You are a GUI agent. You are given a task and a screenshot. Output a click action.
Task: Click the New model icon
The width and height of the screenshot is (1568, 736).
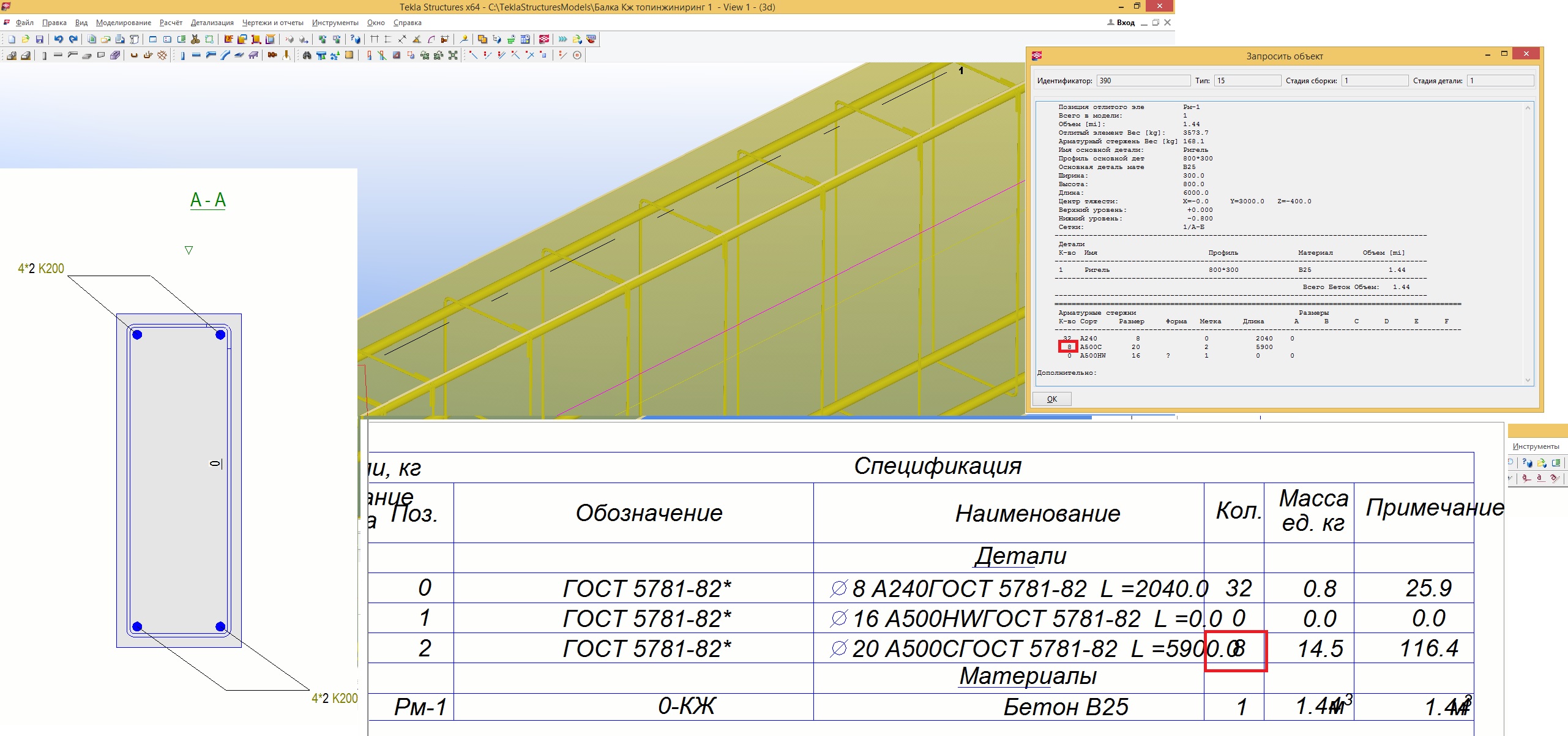tap(12, 39)
